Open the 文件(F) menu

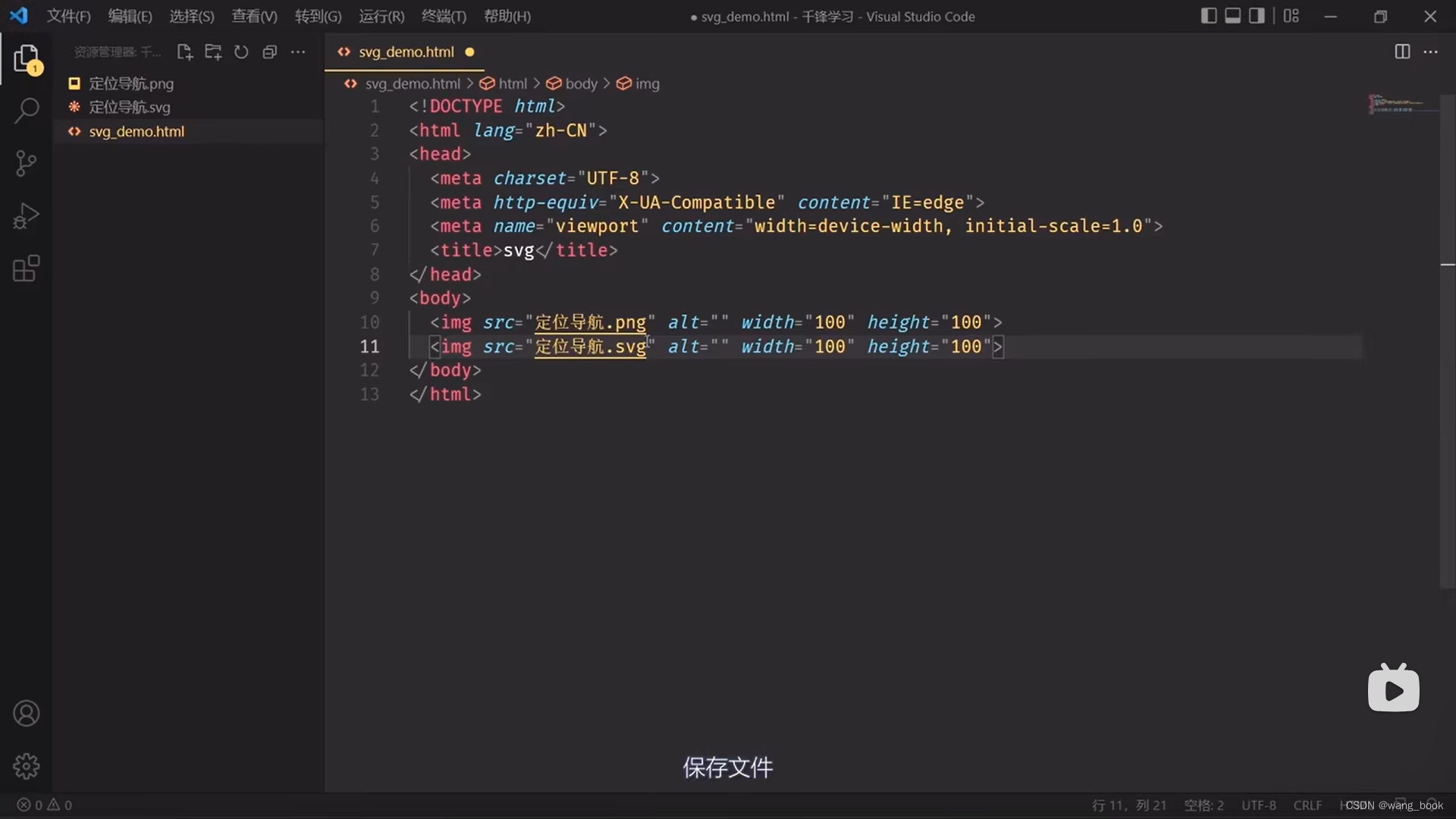pyautogui.click(x=68, y=16)
